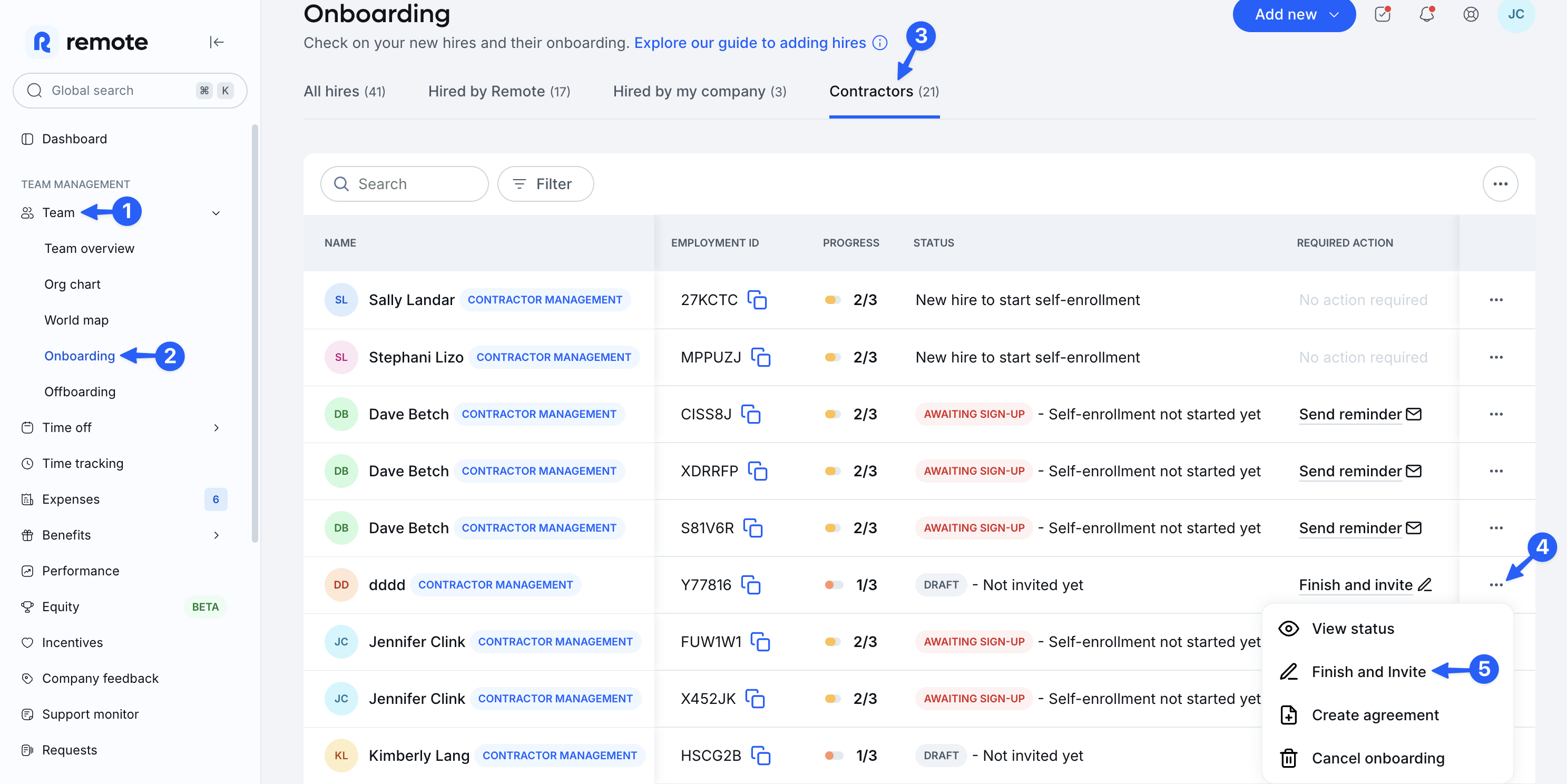This screenshot has width=1567, height=784.
Task: Open Org chart page
Action: click(72, 284)
